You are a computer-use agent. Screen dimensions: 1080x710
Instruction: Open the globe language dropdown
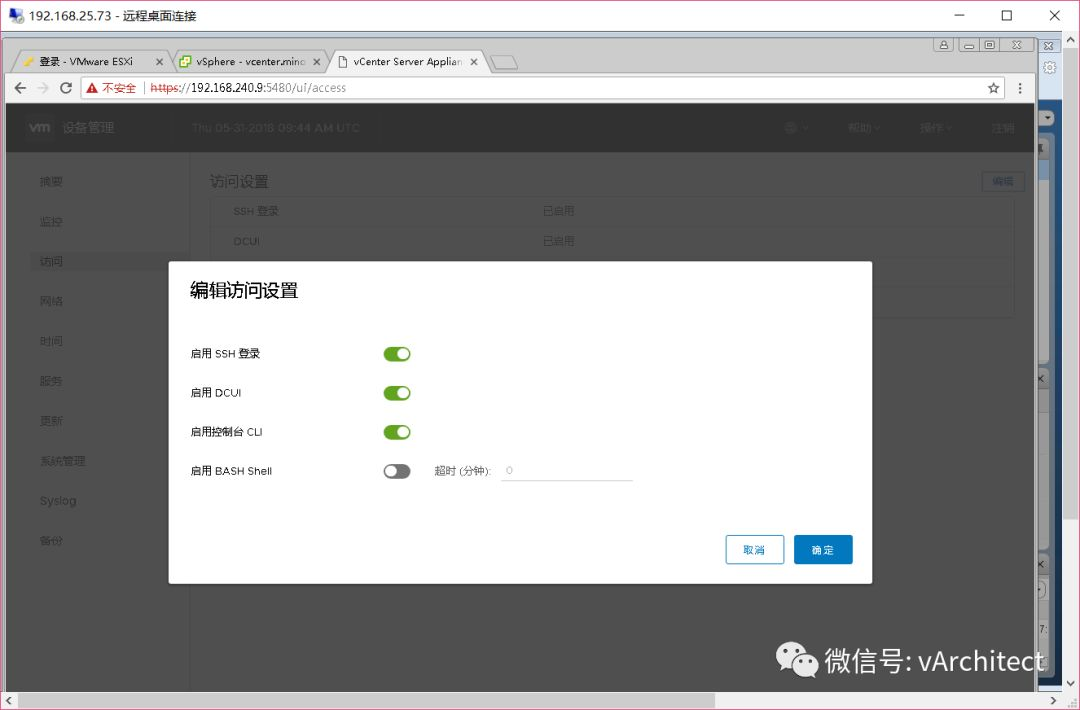pyautogui.click(x=796, y=128)
